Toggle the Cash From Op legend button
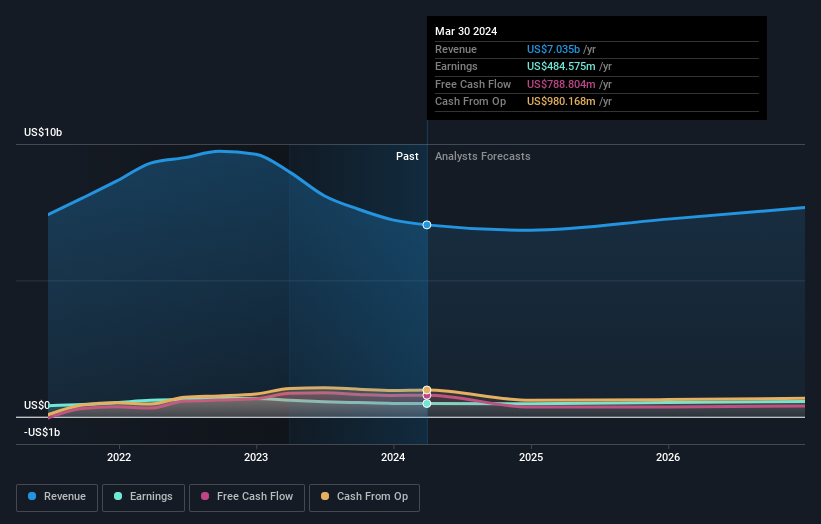Viewport: 821px width, 524px height. (x=364, y=497)
